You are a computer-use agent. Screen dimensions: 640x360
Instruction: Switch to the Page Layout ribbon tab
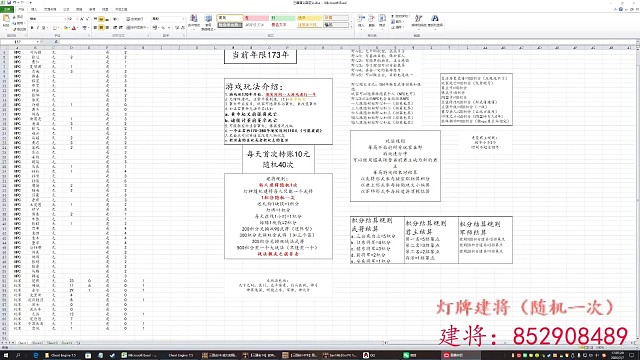tap(50, 9)
